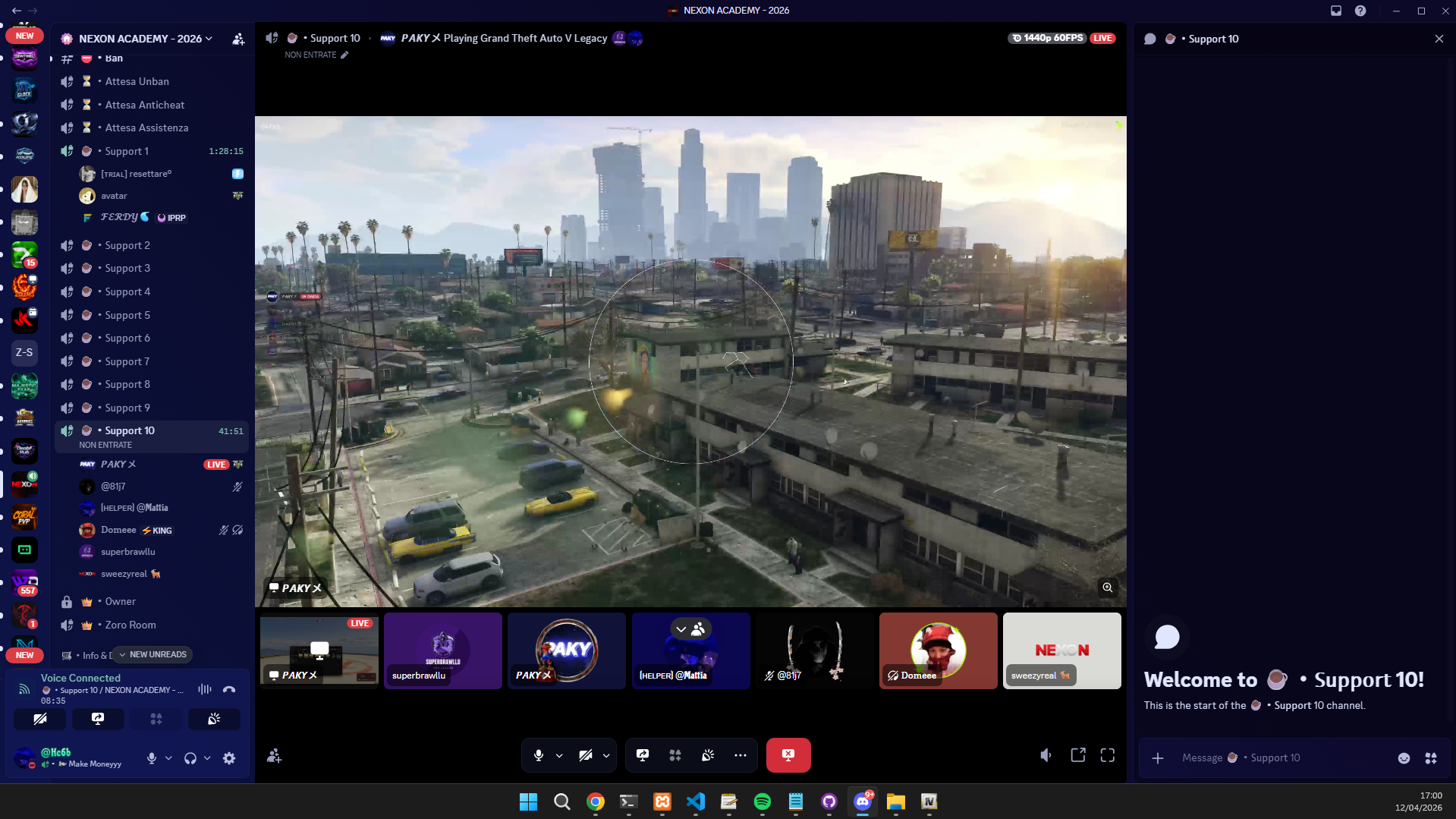Click the NEW unread servers badge at top
This screenshot has width=1456, height=819.
(x=24, y=36)
